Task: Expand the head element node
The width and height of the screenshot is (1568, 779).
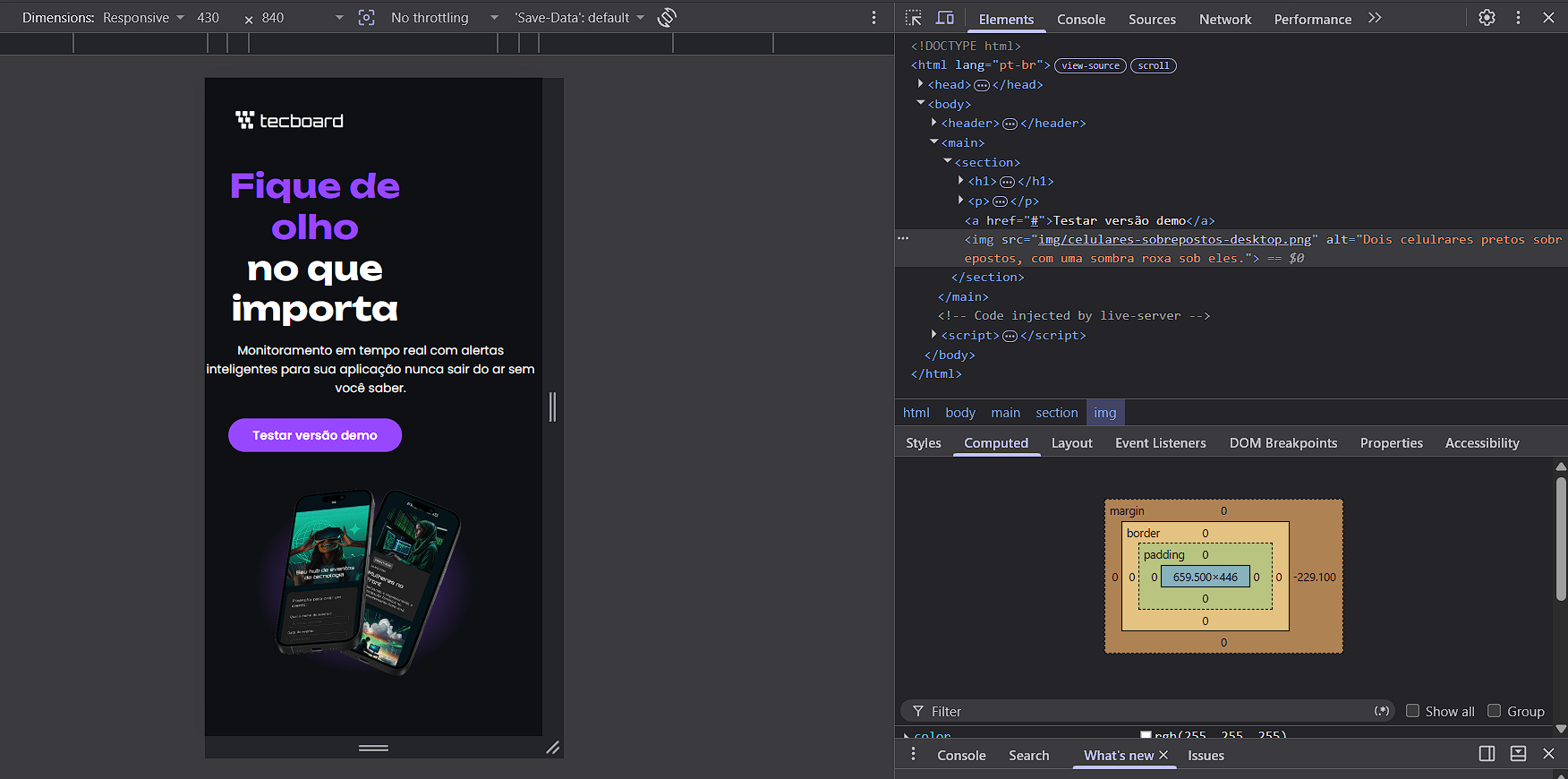Action: pyautogui.click(x=920, y=84)
